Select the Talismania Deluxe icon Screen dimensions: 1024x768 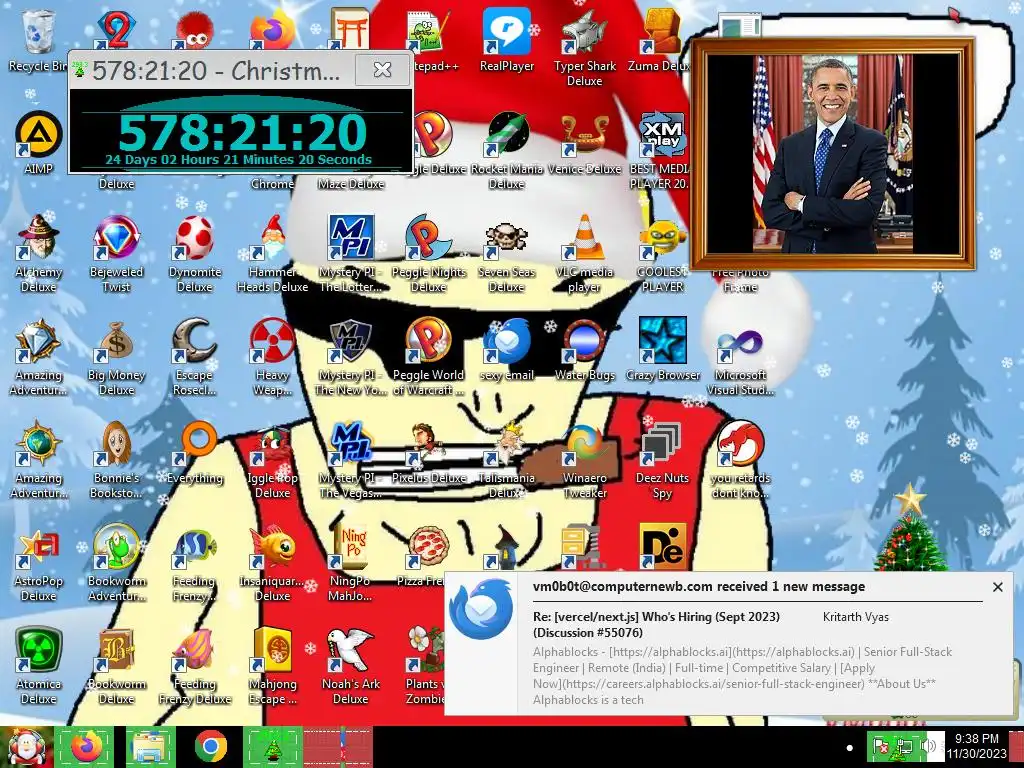tap(507, 460)
